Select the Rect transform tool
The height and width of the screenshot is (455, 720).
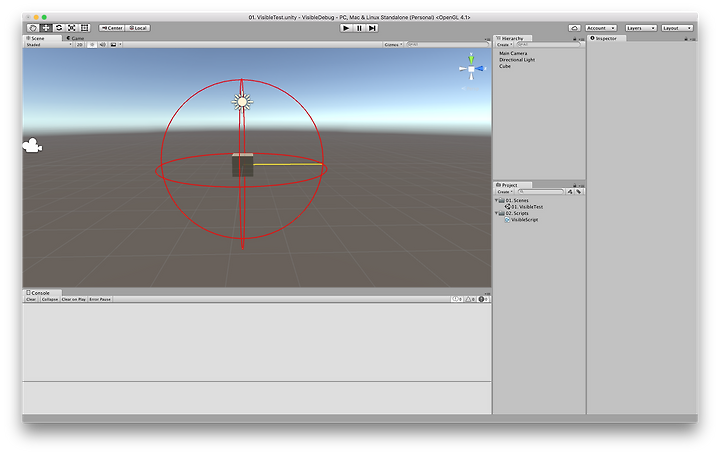tap(84, 28)
